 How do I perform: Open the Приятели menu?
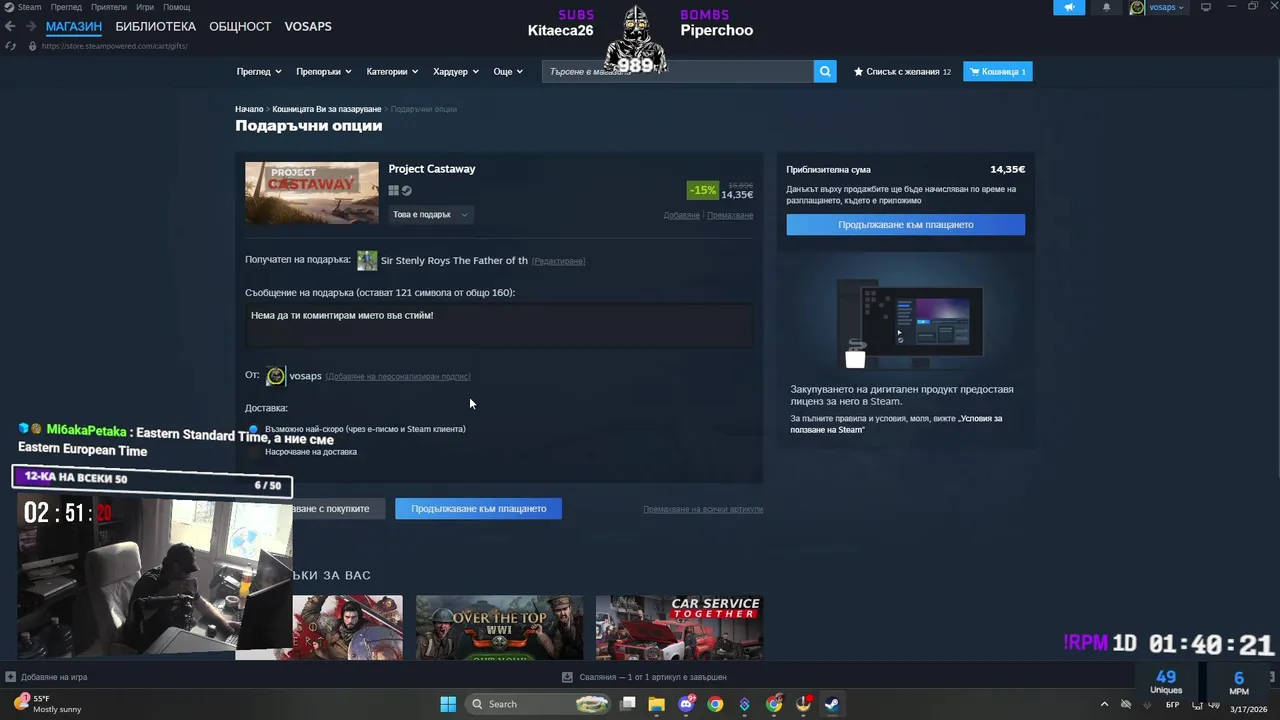point(109,7)
